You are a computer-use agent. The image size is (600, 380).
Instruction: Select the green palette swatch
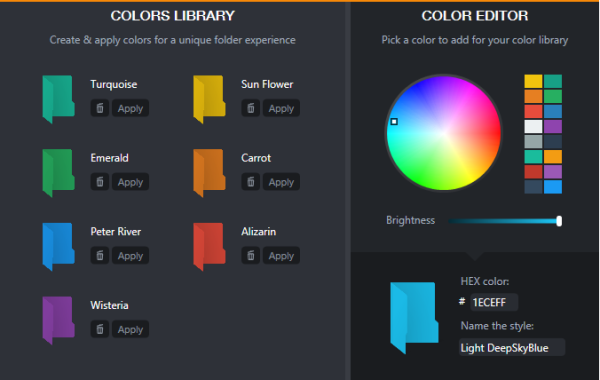[553, 96]
